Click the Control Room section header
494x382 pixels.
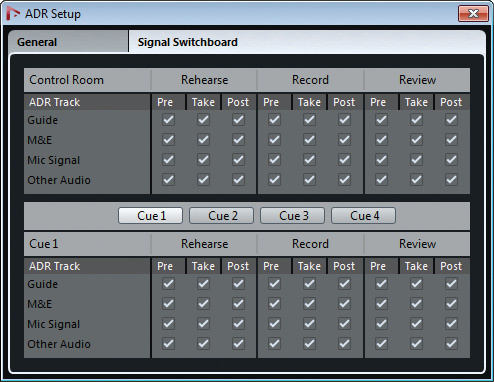[66, 80]
